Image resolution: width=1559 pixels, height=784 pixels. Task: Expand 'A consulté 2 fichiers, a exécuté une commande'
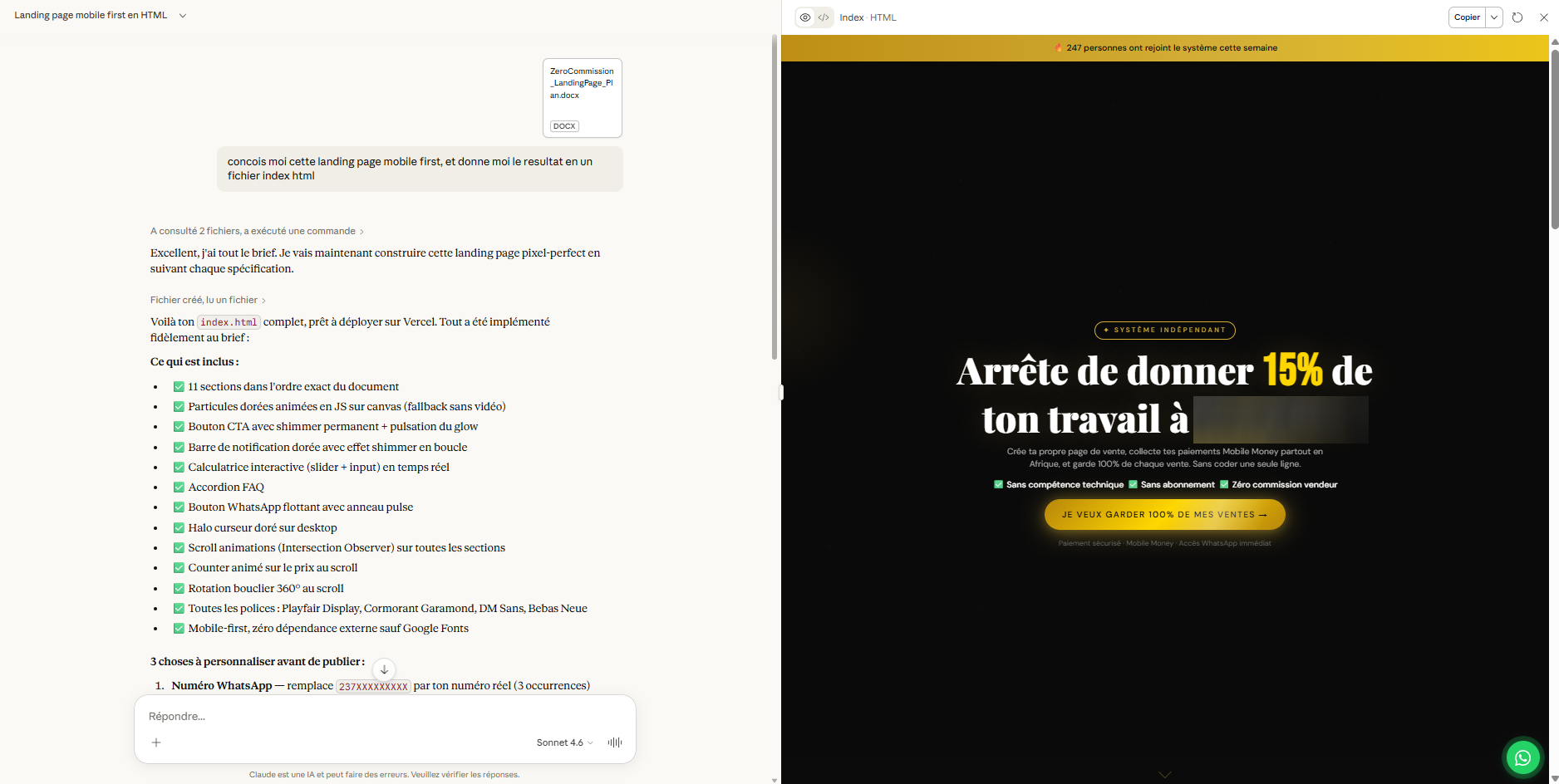pos(257,231)
